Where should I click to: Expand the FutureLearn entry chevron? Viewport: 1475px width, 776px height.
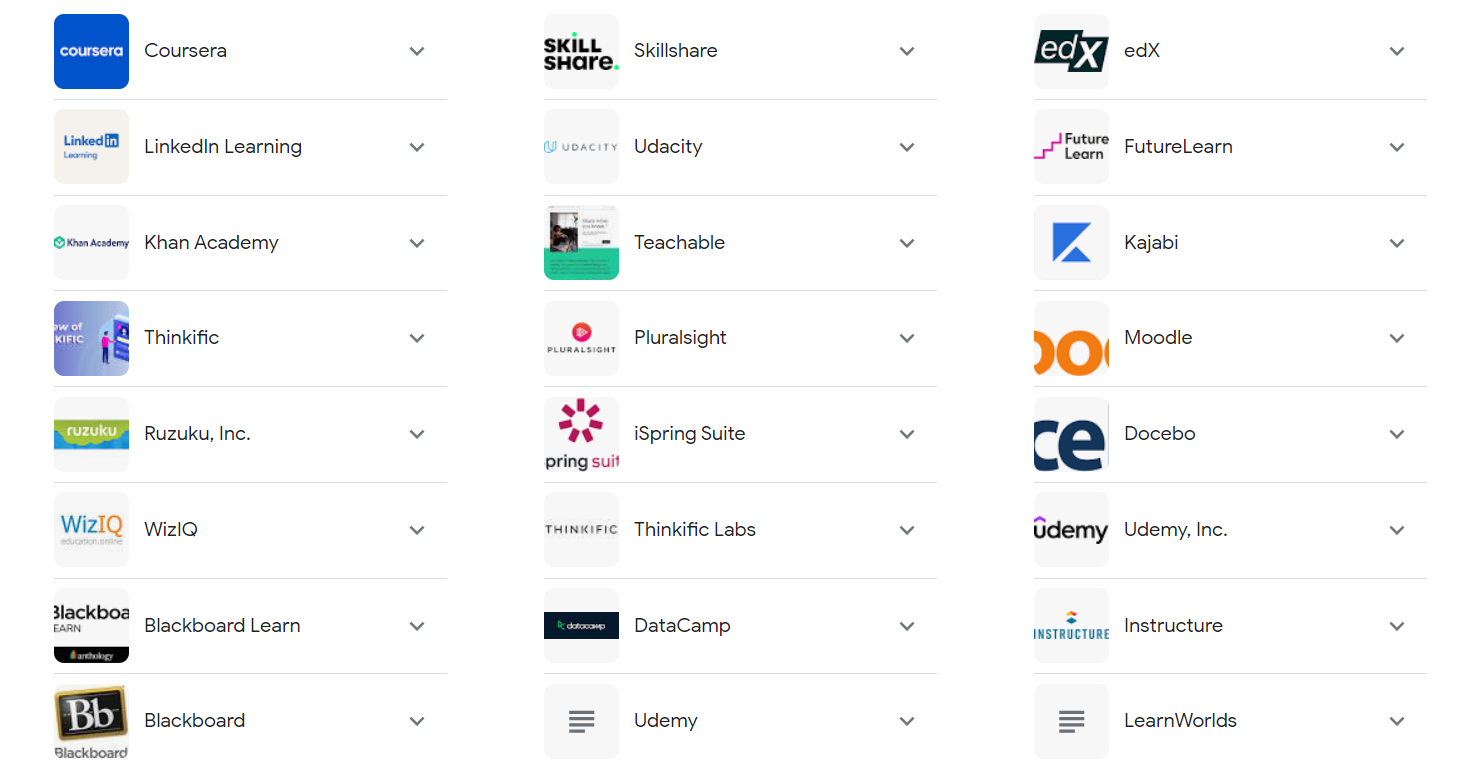1397,147
